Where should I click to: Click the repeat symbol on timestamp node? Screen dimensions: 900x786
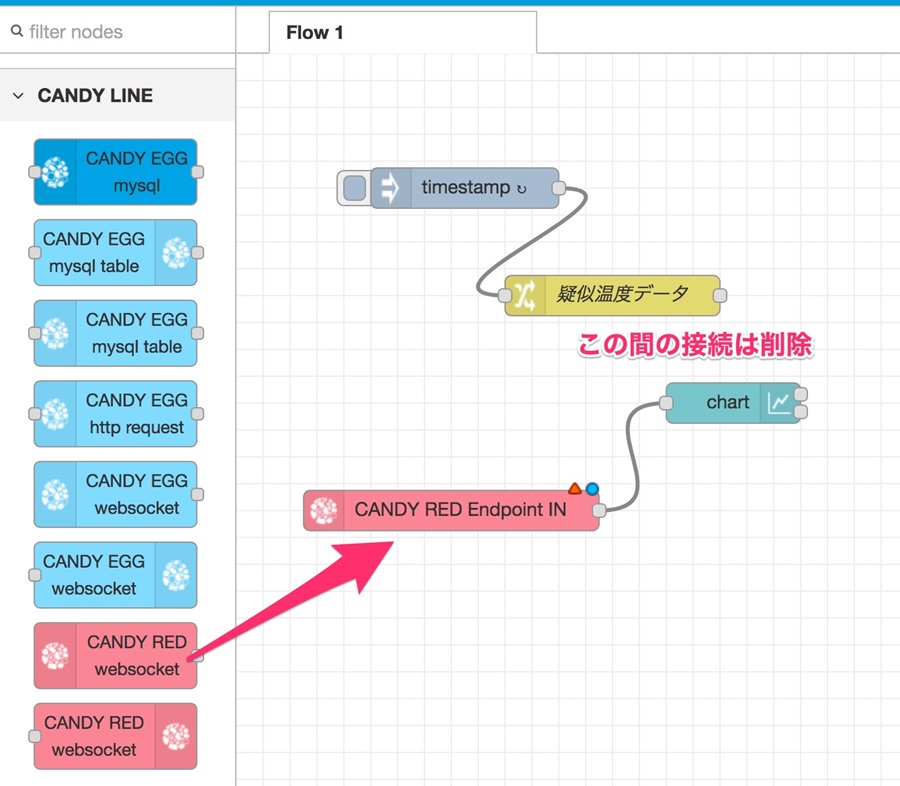click(522, 189)
